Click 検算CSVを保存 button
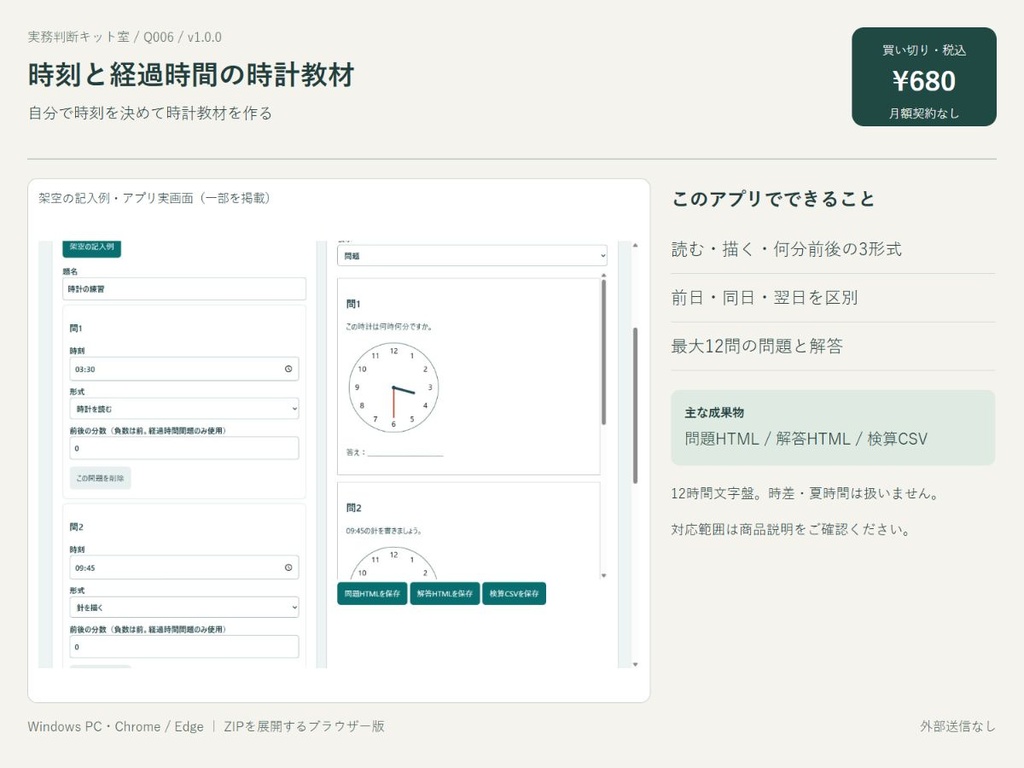This screenshot has height=768, width=1024. point(514,594)
